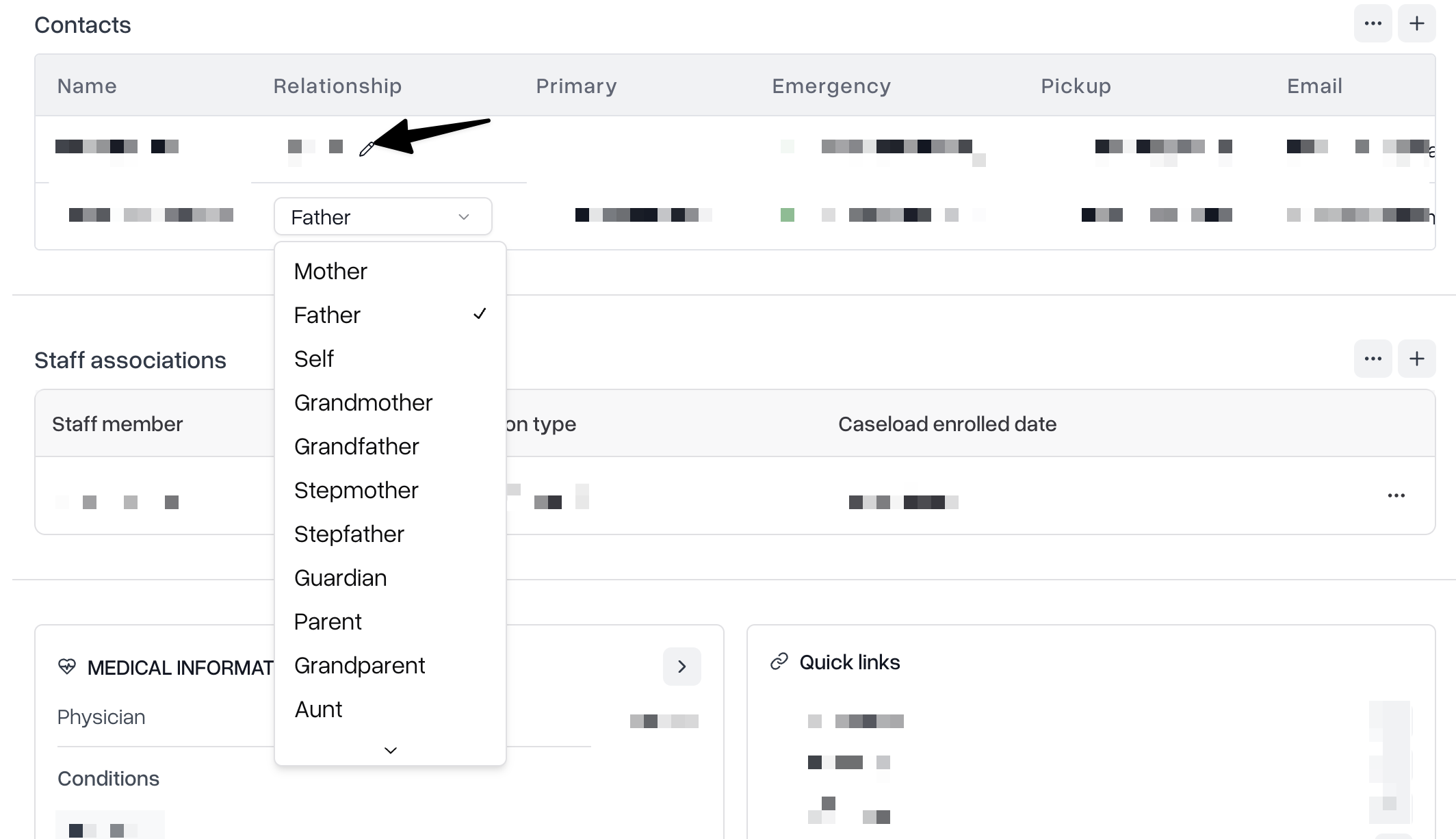1456x839 pixels.
Task: Open the Contacts more options ellipsis
Action: tap(1373, 23)
